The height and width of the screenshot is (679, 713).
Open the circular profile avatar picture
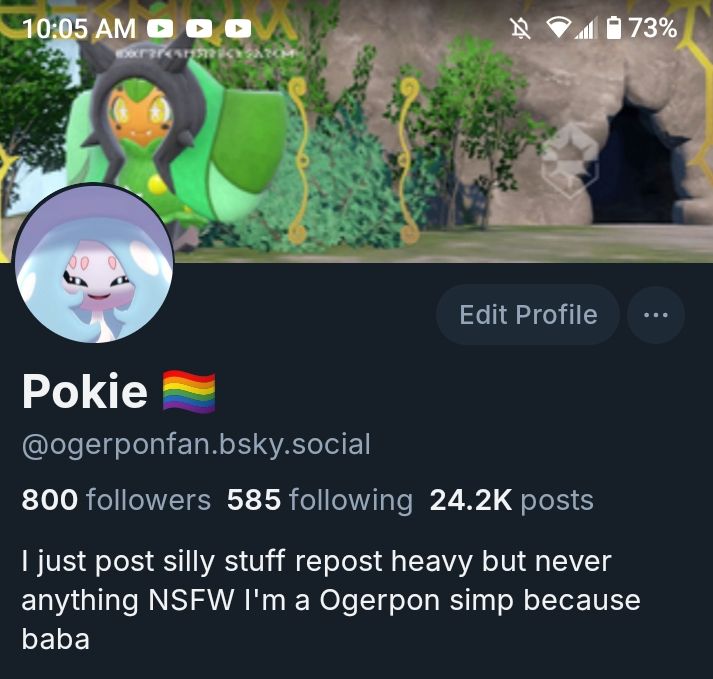coord(93,264)
